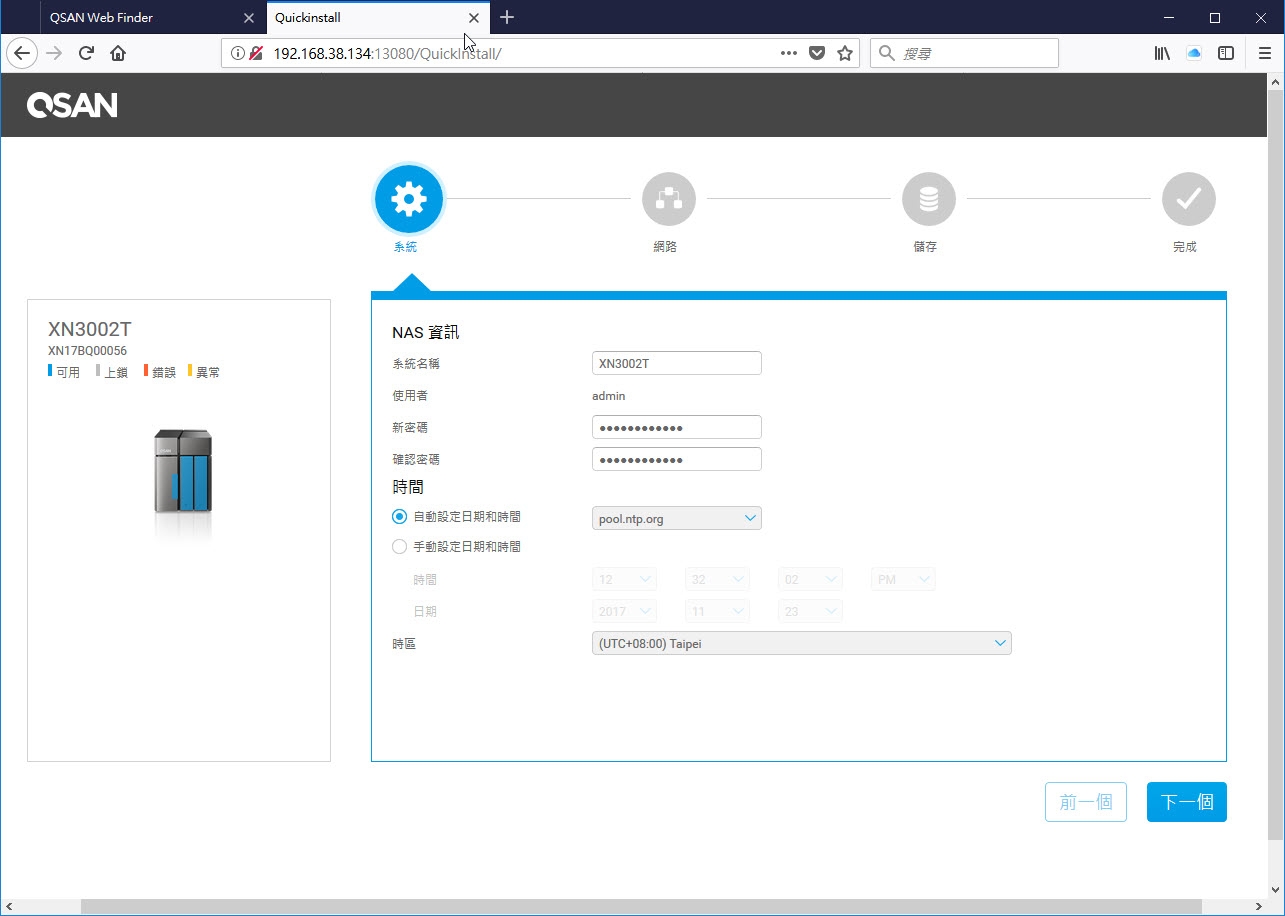
Task: Close the QSAN Web Finder tab
Action: coord(249,18)
